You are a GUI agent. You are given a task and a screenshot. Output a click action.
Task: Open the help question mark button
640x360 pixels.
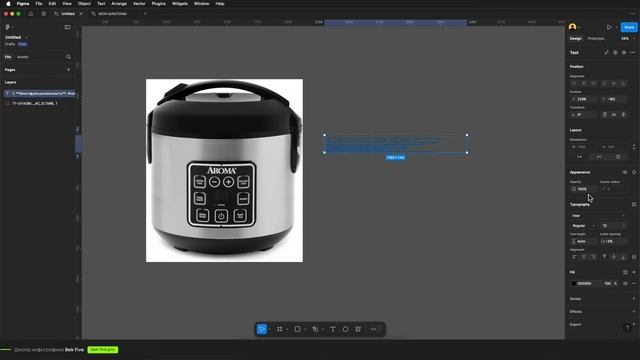pos(627,328)
